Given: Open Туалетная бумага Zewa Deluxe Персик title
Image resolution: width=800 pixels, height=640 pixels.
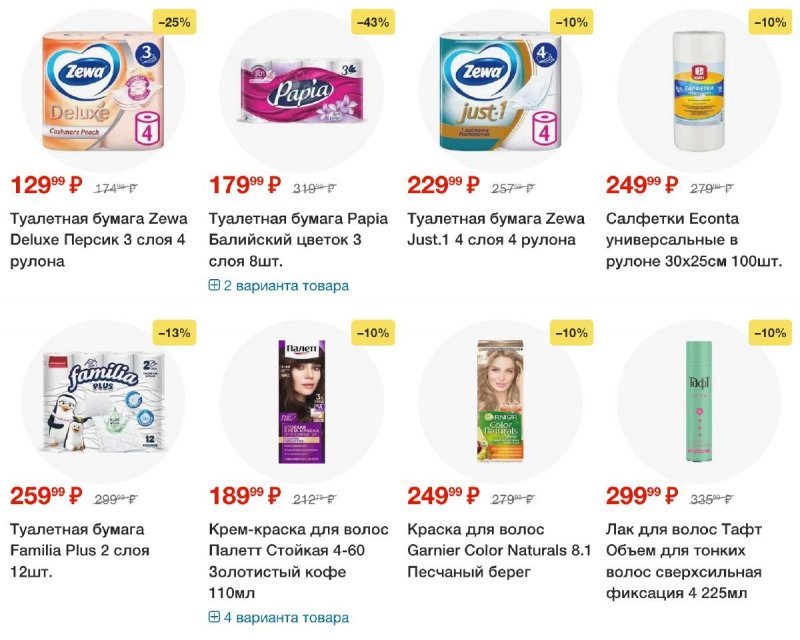Looking at the screenshot, I should (99, 240).
